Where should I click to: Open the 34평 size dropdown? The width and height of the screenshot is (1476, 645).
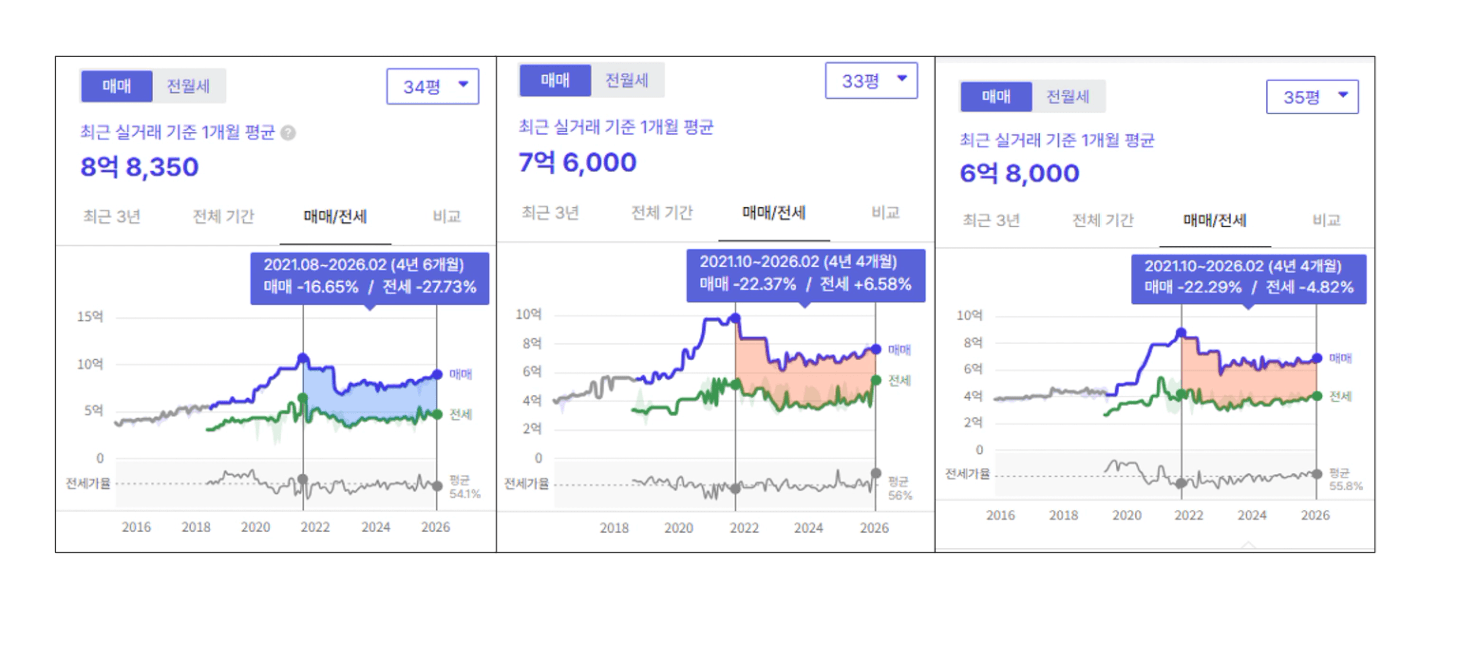[432, 87]
